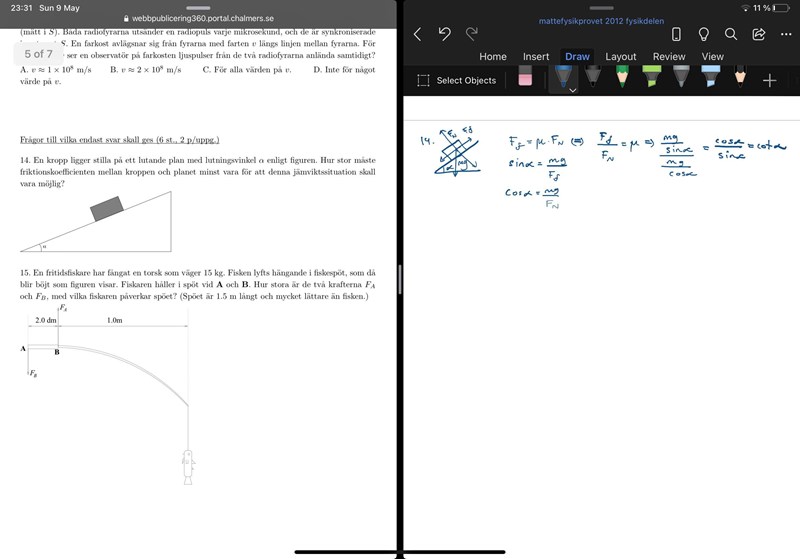This screenshot has height=559, width=800.
Task: Share the document
Action: pos(758,34)
